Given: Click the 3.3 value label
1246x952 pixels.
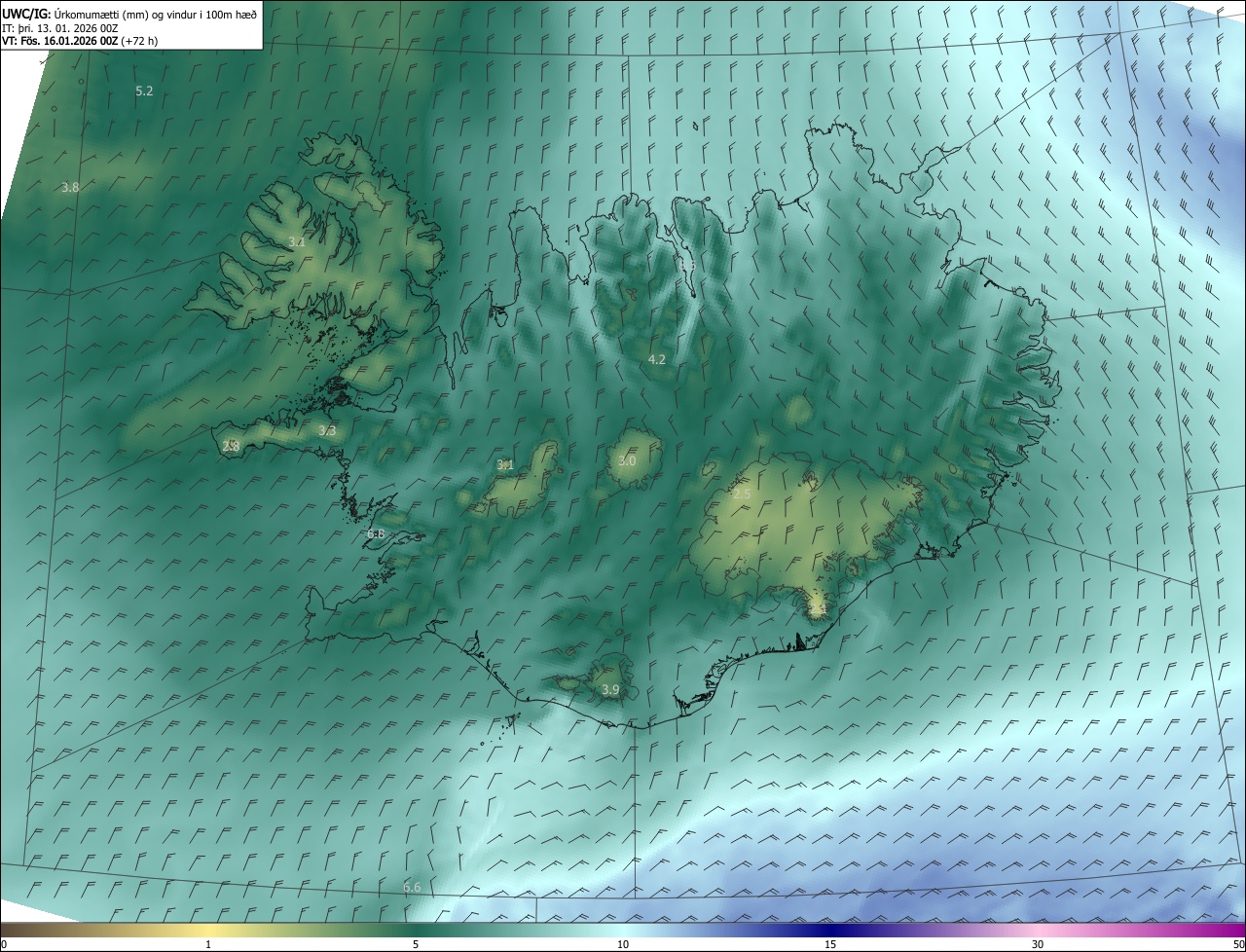Looking at the screenshot, I should 327,430.
